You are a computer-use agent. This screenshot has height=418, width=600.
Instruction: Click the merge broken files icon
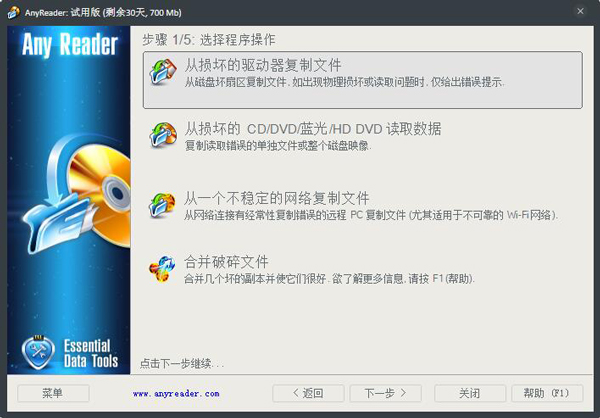pyautogui.click(x=162, y=269)
